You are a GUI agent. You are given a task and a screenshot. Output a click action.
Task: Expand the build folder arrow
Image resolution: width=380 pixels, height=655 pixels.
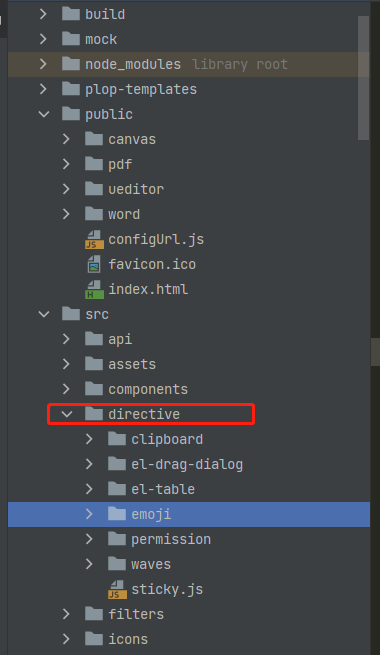click(x=43, y=14)
